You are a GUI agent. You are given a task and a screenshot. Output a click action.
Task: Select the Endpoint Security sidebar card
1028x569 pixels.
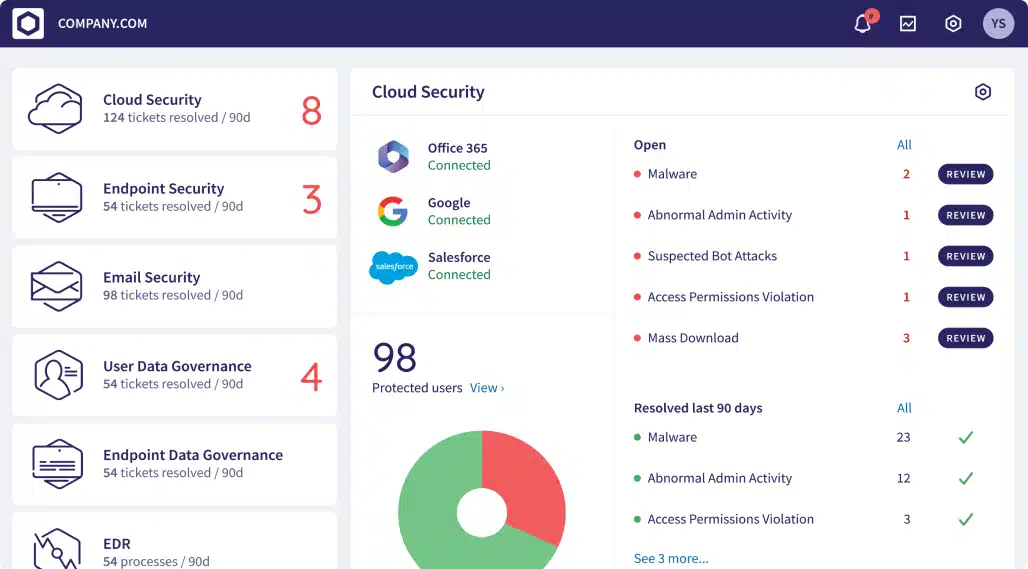[x=174, y=197]
